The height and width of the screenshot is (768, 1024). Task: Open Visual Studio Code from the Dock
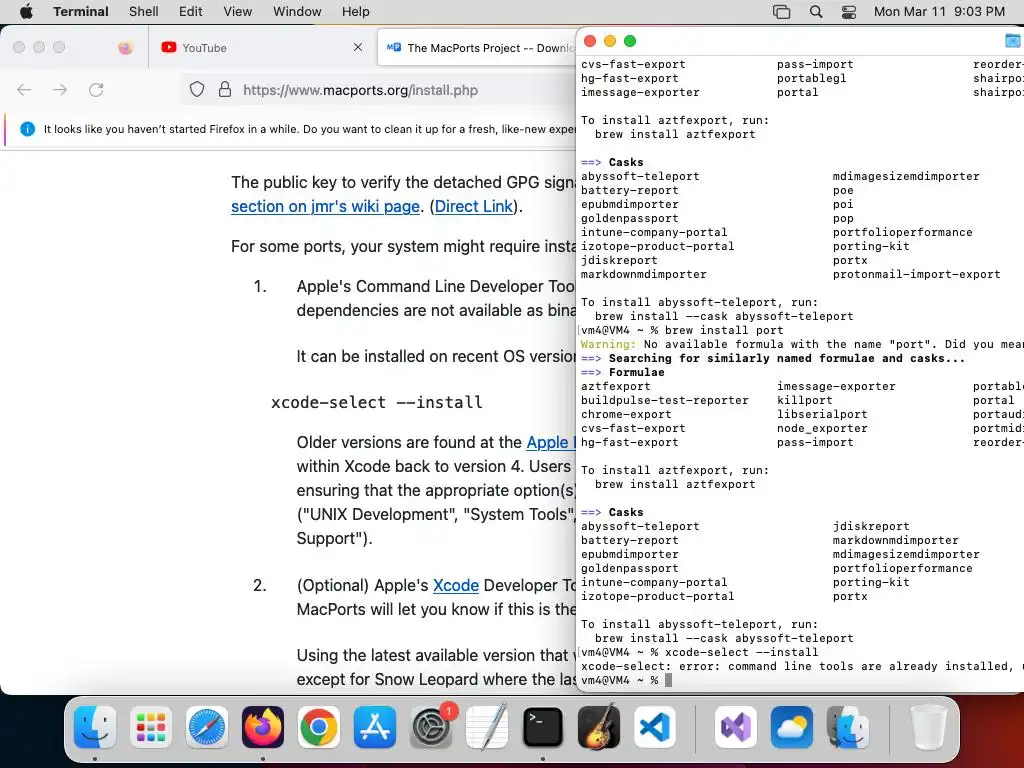pyautogui.click(x=655, y=727)
